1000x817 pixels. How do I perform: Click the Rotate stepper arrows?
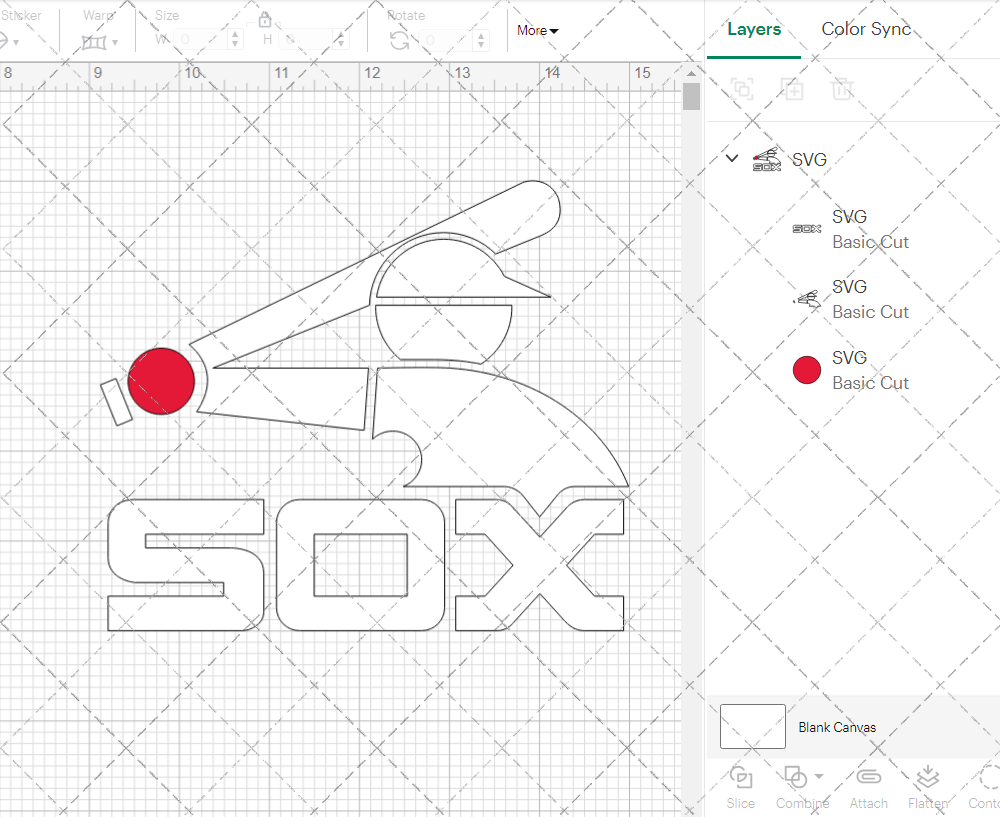pos(482,40)
